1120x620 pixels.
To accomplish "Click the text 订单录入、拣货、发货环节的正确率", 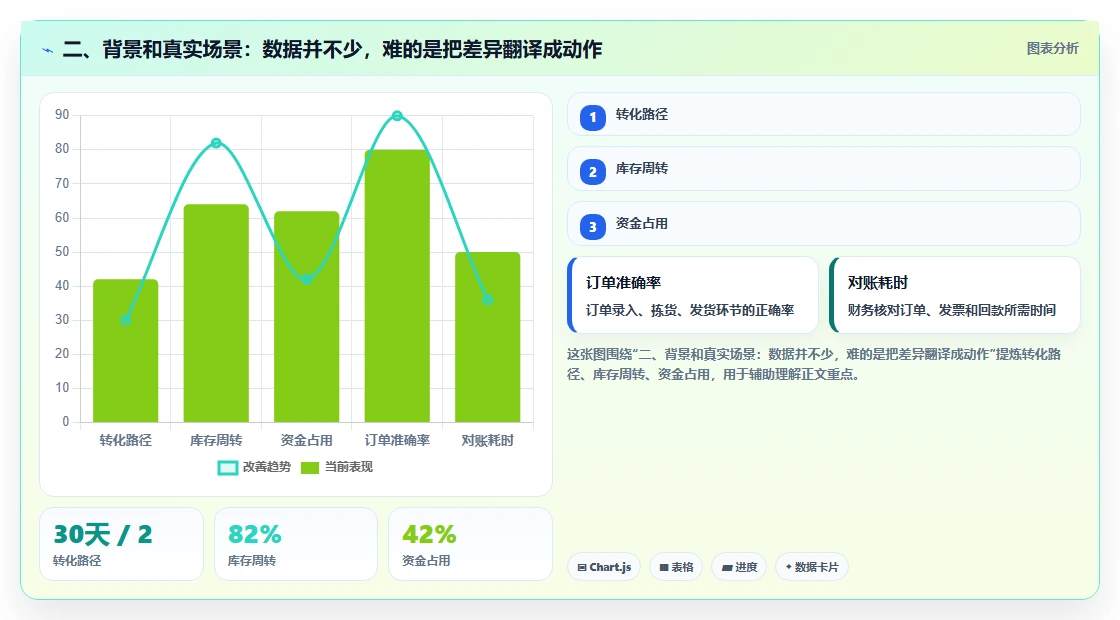I will 690,310.
